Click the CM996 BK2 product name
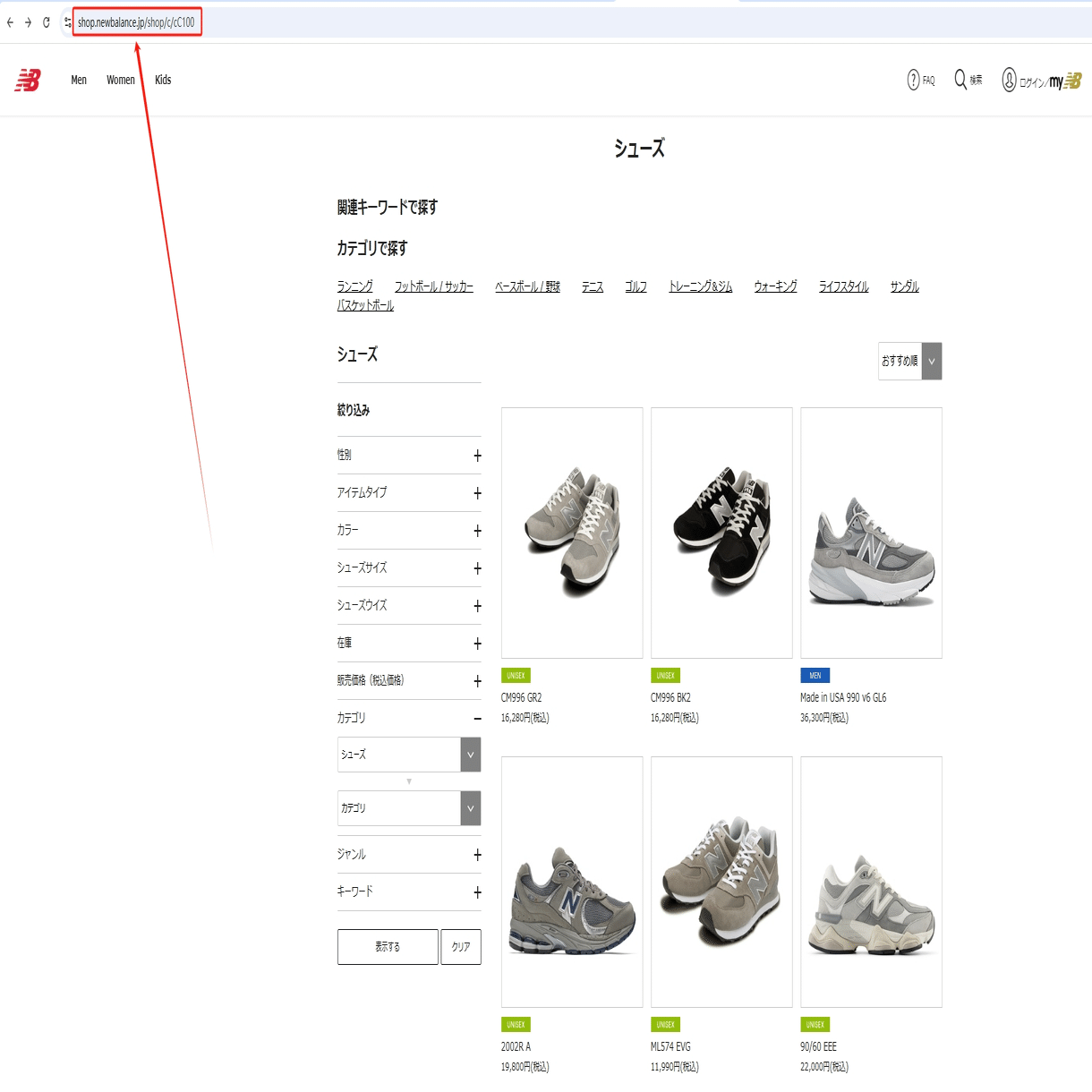 tap(670, 698)
